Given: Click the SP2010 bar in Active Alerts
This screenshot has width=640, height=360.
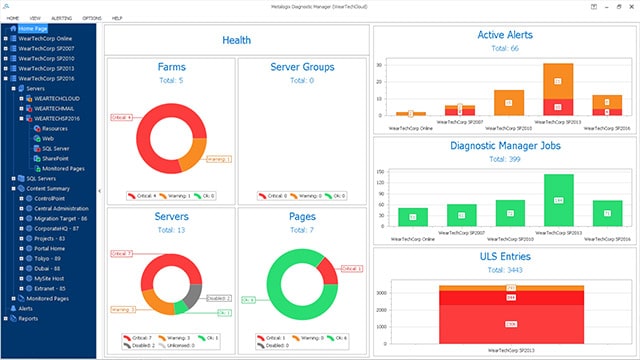Looking at the screenshot, I should tap(509, 103).
